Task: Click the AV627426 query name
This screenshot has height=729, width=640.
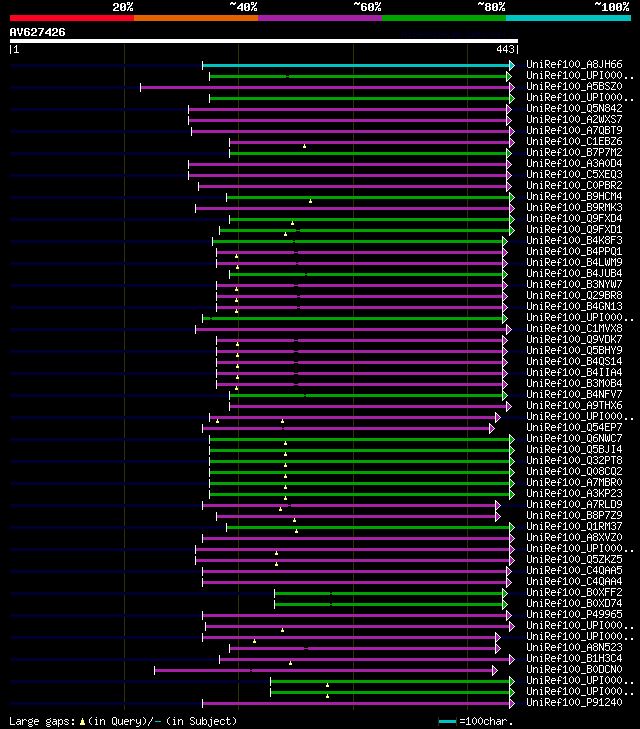Action: pos(37,33)
